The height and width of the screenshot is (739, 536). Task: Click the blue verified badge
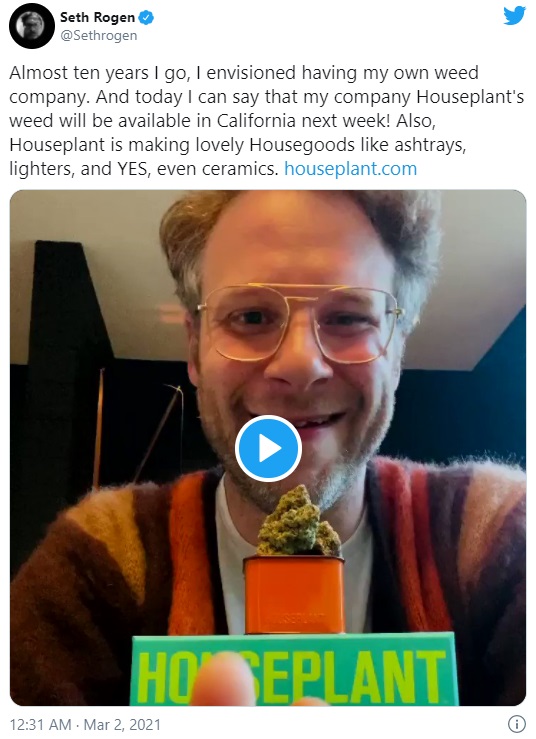[x=146, y=18]
